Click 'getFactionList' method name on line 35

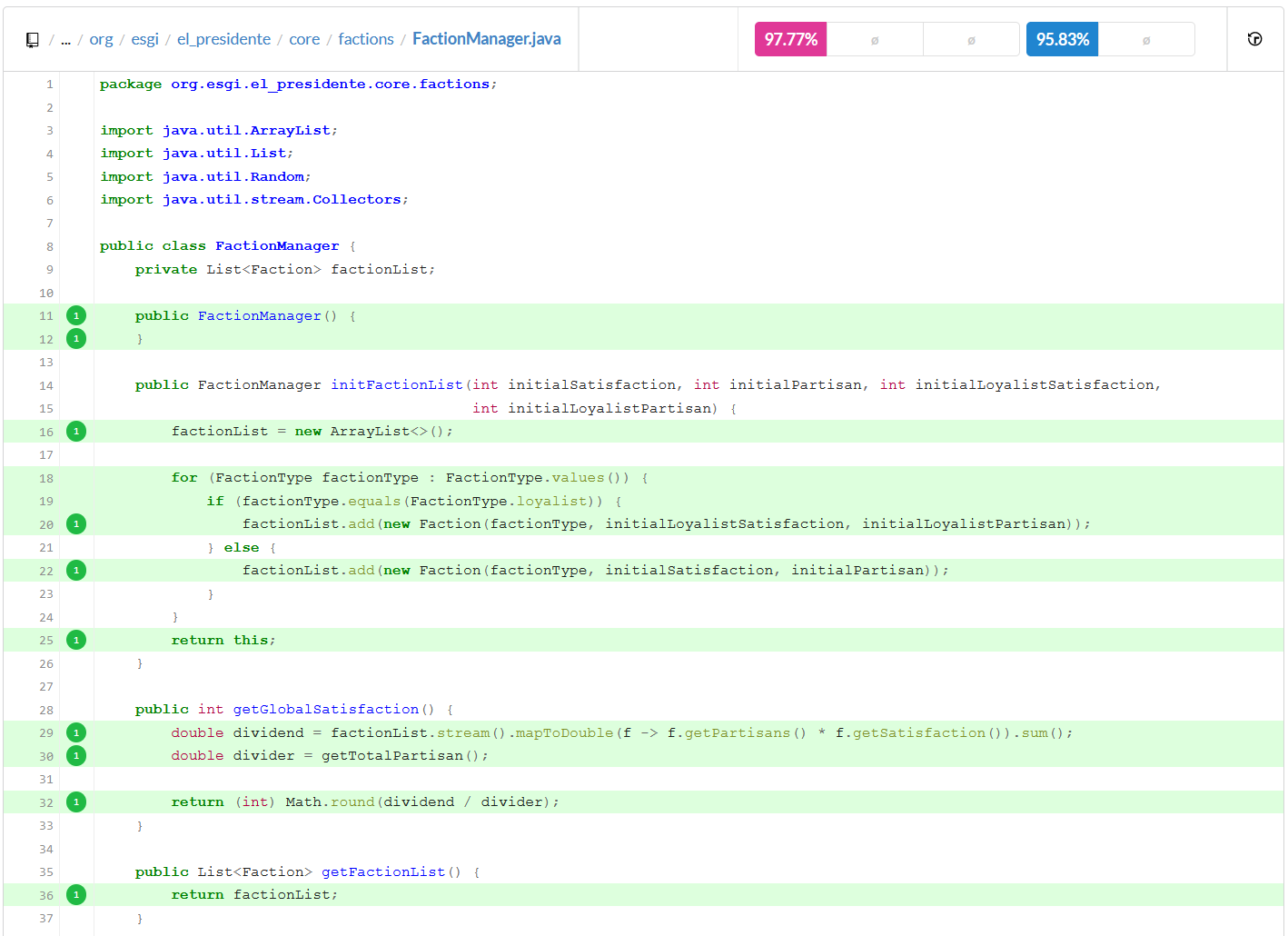383,872
